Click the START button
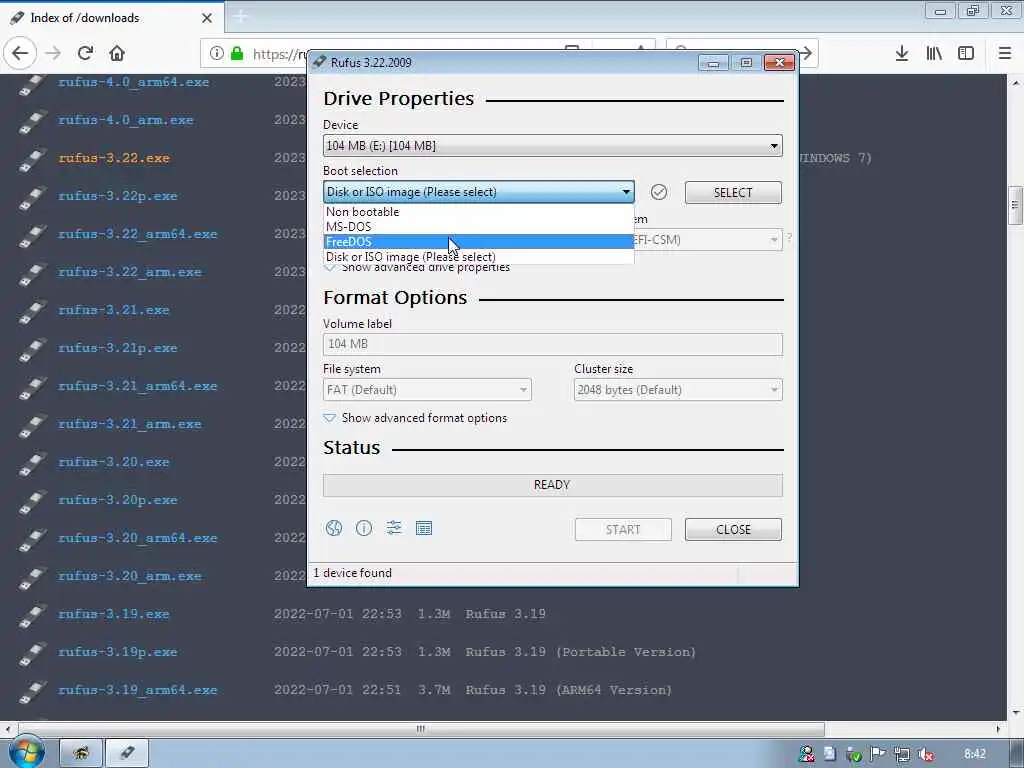Screen dimensions: 1024x768 click(x=623, y=530)
